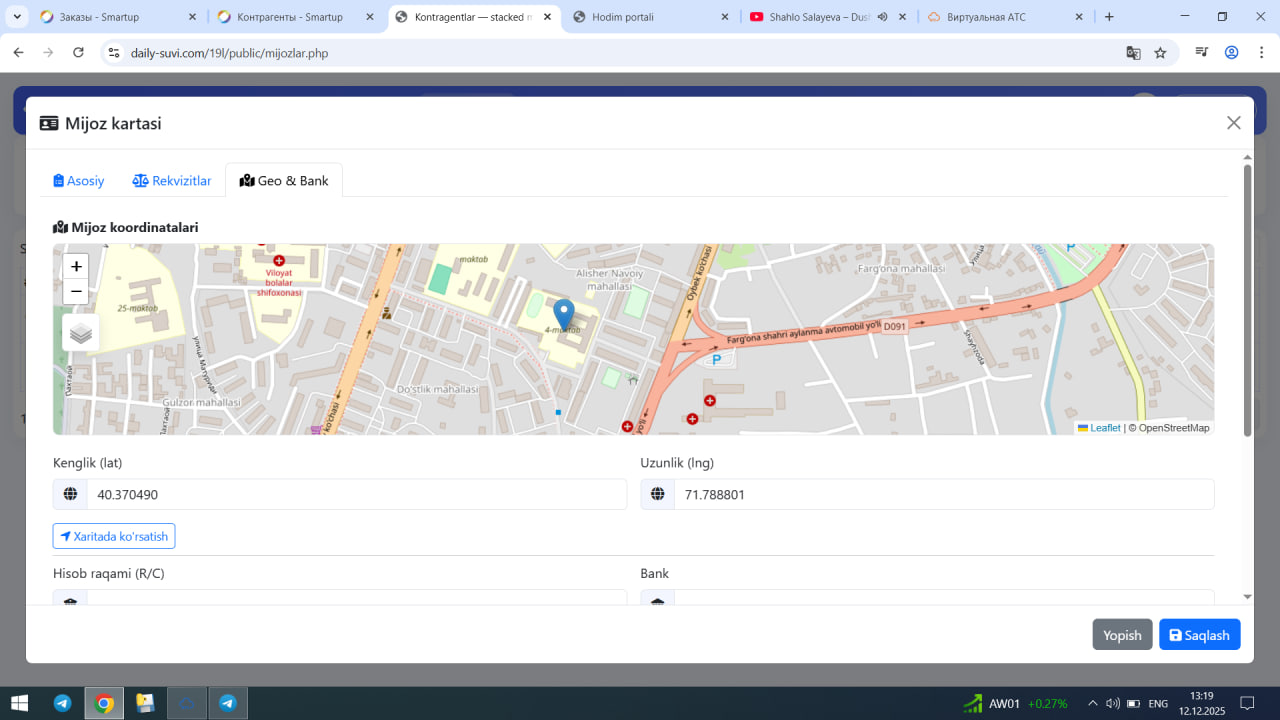1280x720 pixels.
Task: Save with the Saqlash button
Action: coord(1199,635)
